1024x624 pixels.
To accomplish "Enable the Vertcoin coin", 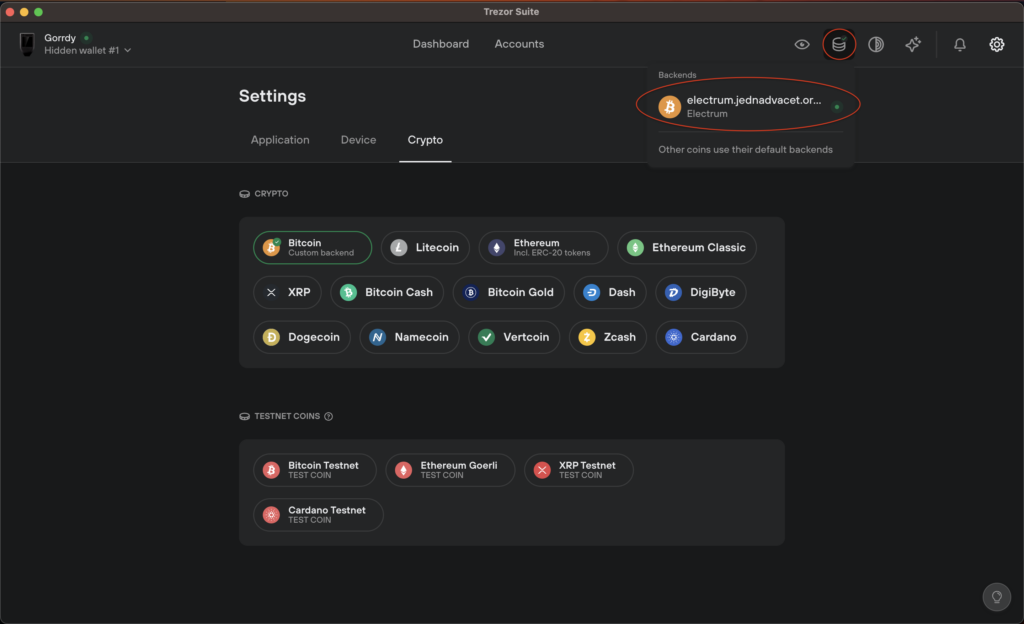I will 514,337.
